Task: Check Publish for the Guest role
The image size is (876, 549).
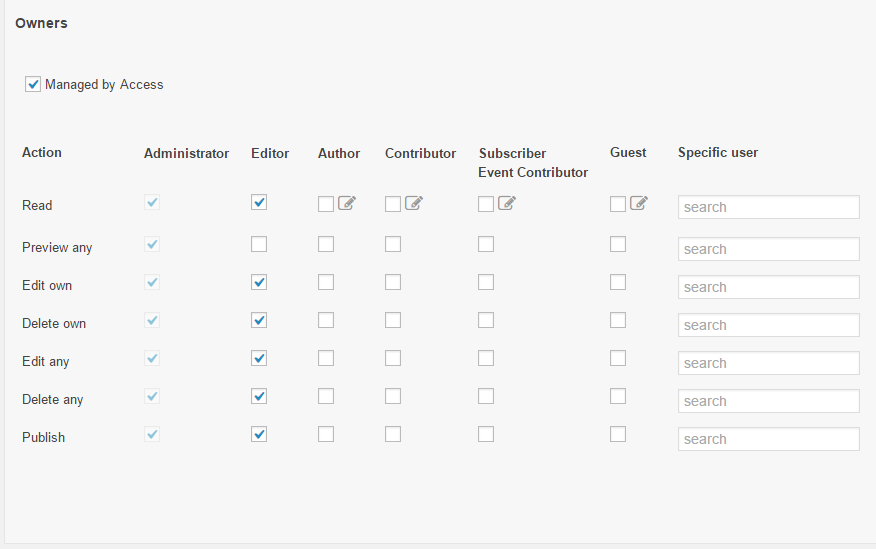Action: (x=618, y=434)
